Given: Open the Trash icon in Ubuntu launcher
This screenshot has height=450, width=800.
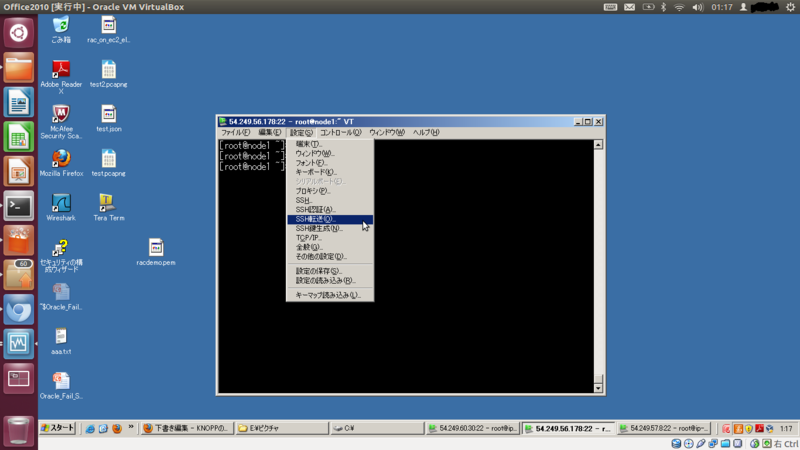Looking at the screenshot, I should 19,430.
